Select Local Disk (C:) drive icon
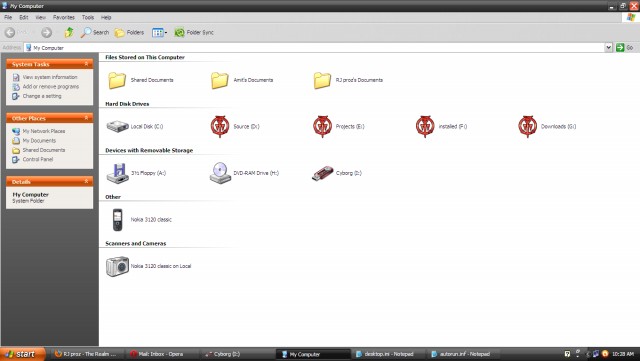640x361 pixels. (x=118, y=126)
